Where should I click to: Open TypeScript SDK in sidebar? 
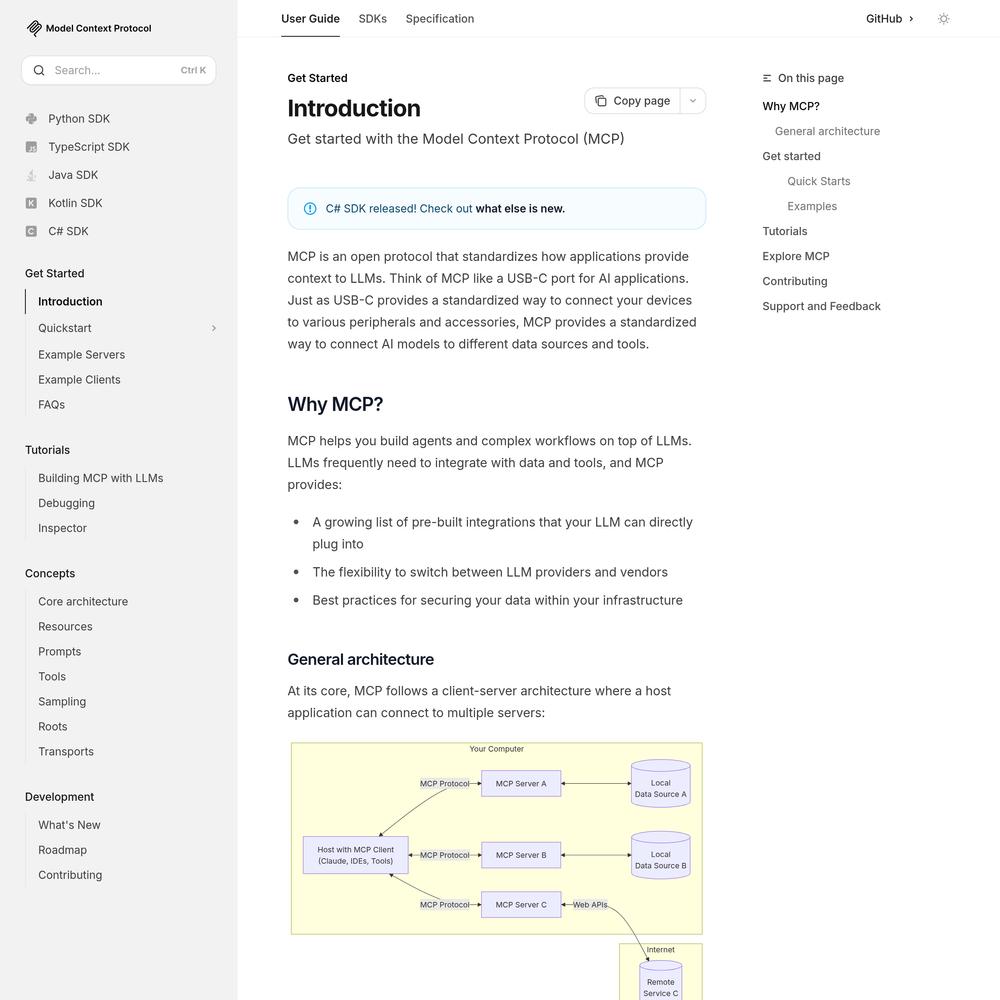[x=89, y=147]
